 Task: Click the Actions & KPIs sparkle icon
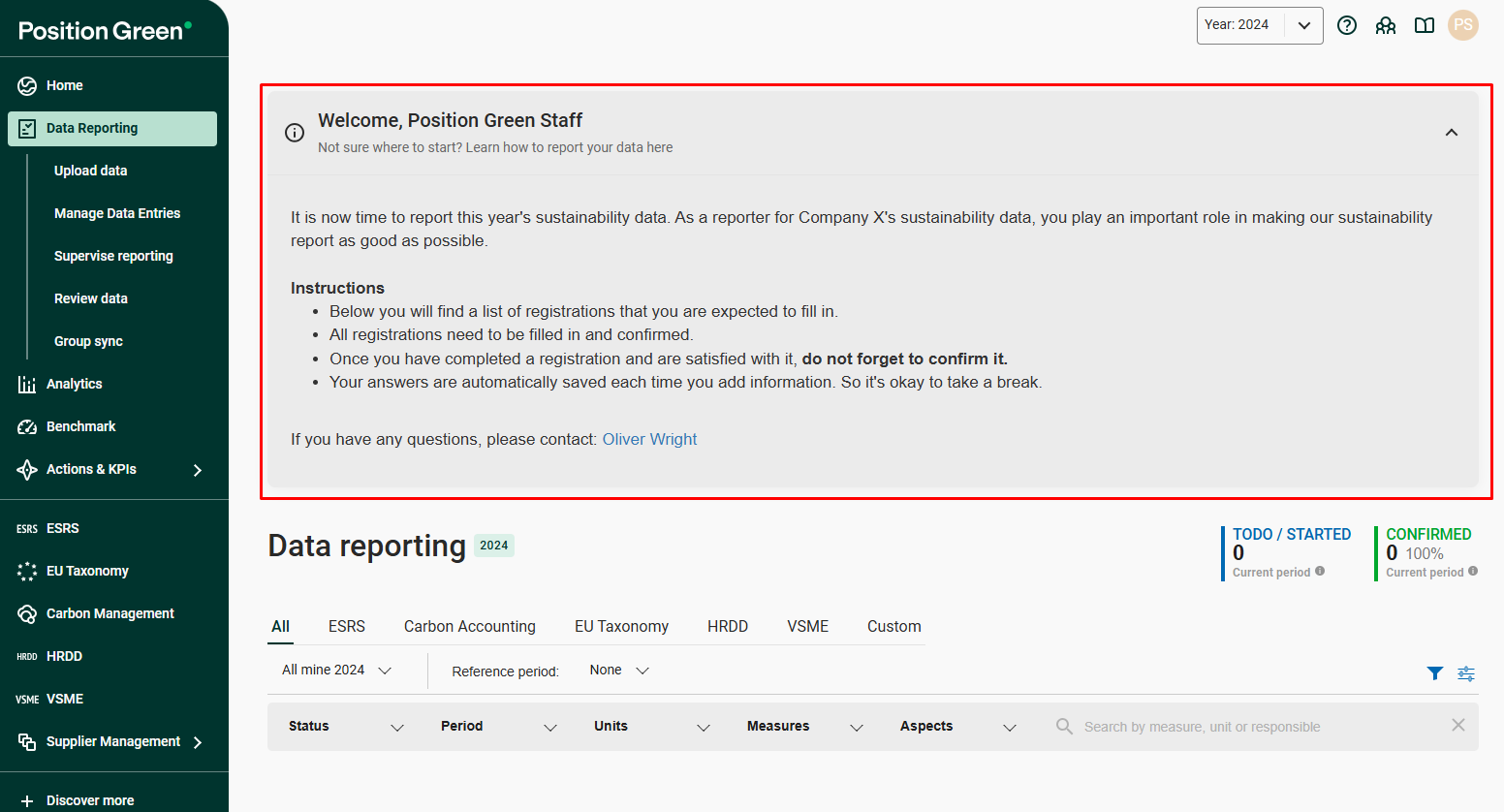tap(27, 469)
